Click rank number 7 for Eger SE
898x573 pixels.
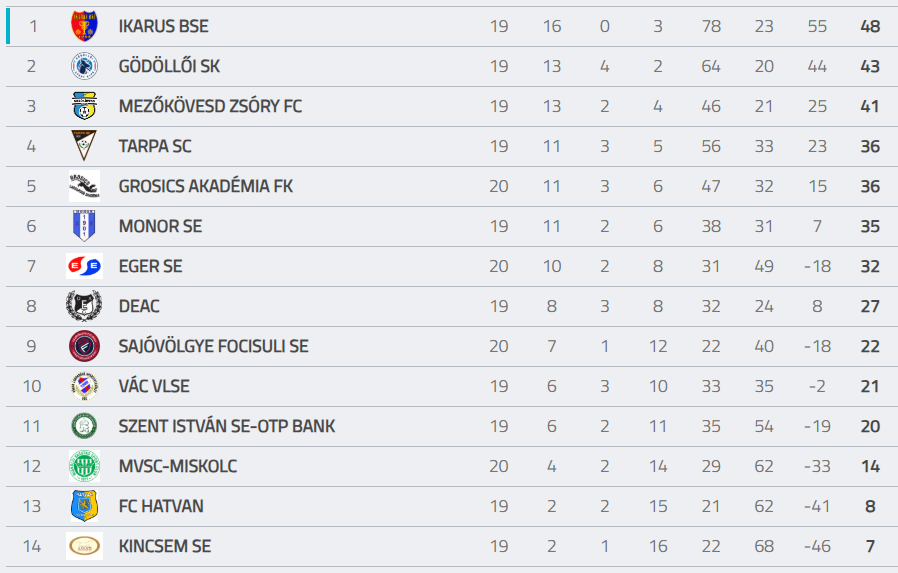[32, 266]
